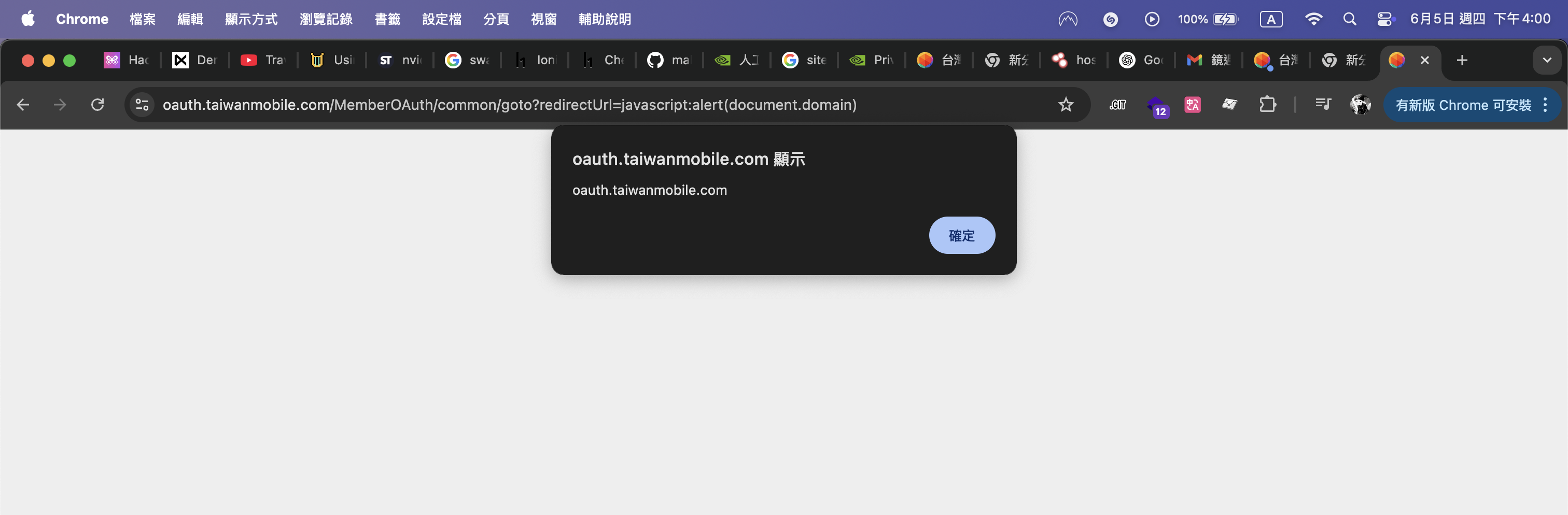
Task: Open the 顯示方式 menu
Action: [x=251, y=19]
